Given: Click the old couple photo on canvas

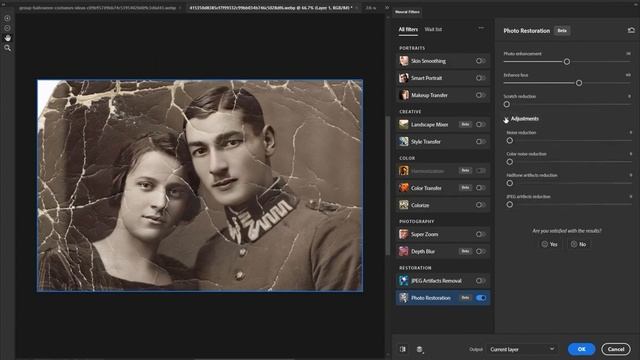Looking at the screenshot, I should (x=200, y=185).
